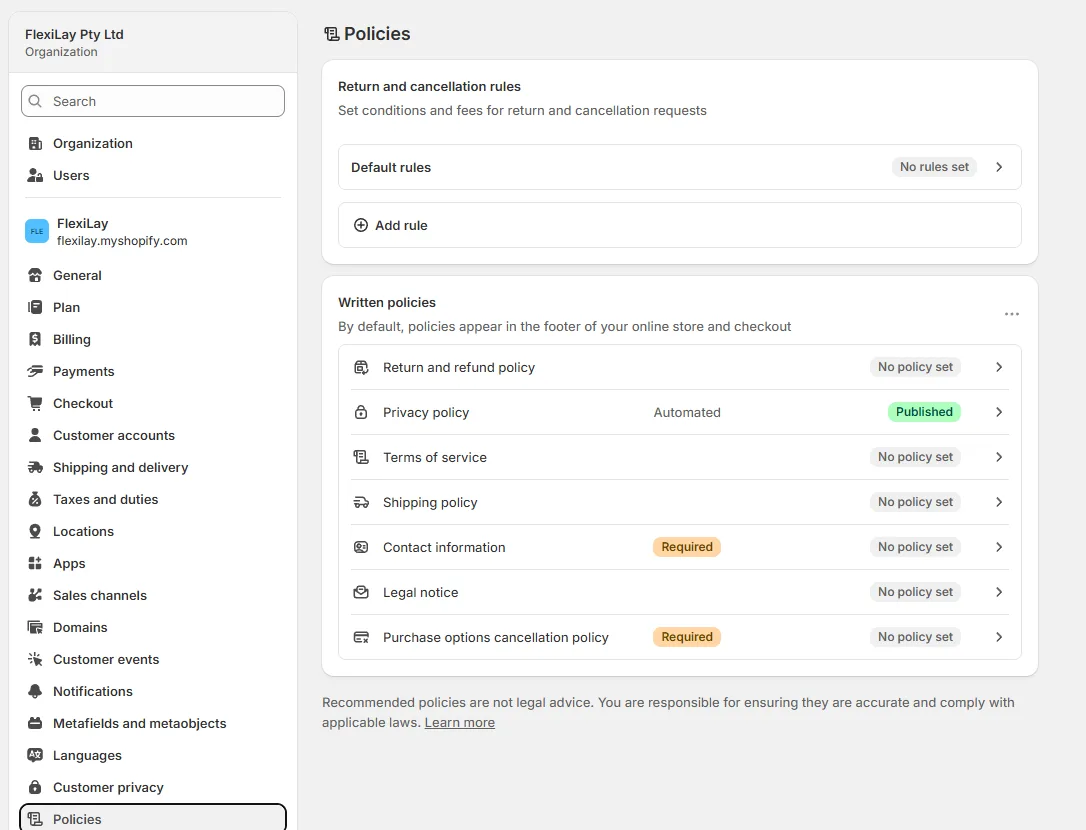Open the Users settings page
The width and height of the screenshot is (1086, 830).
tap(152, 175)
